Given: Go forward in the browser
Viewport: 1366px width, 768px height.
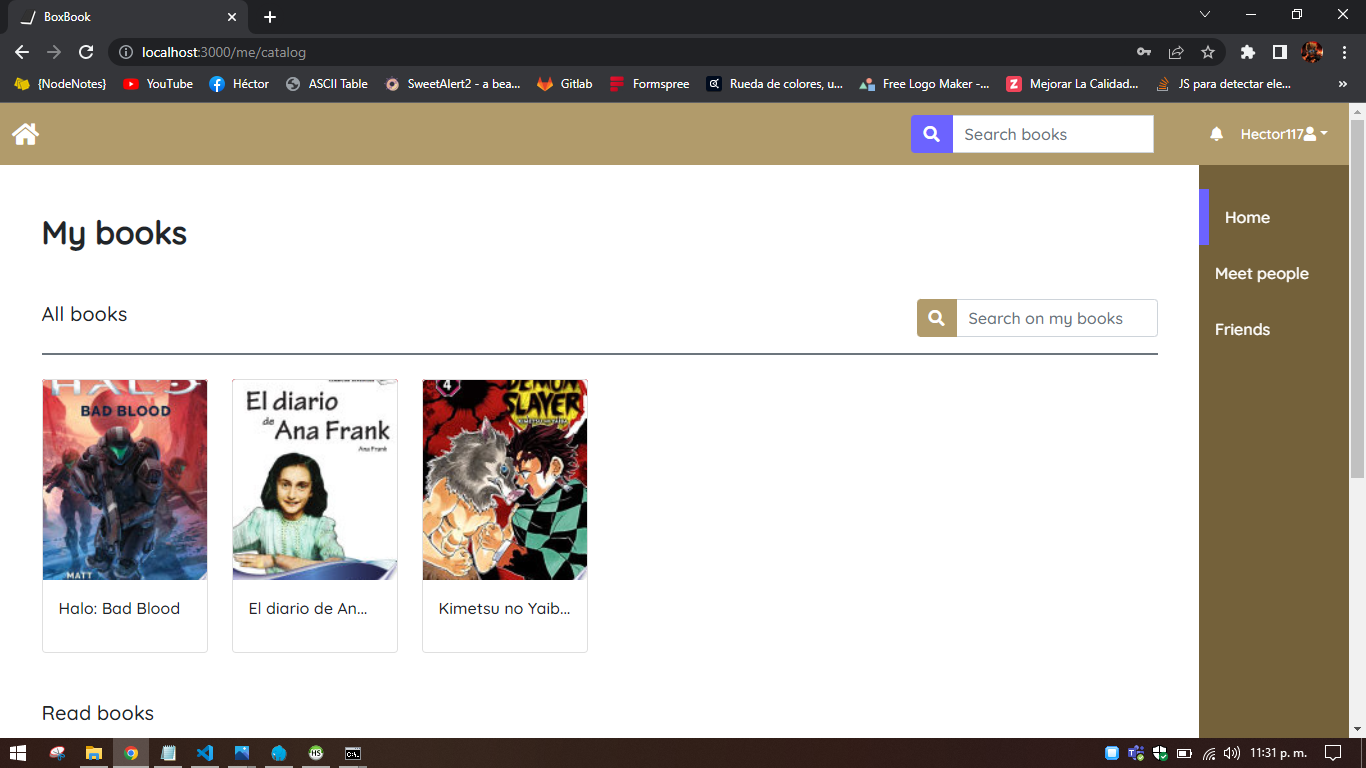Looking at the screenshot, I should 54,52.
